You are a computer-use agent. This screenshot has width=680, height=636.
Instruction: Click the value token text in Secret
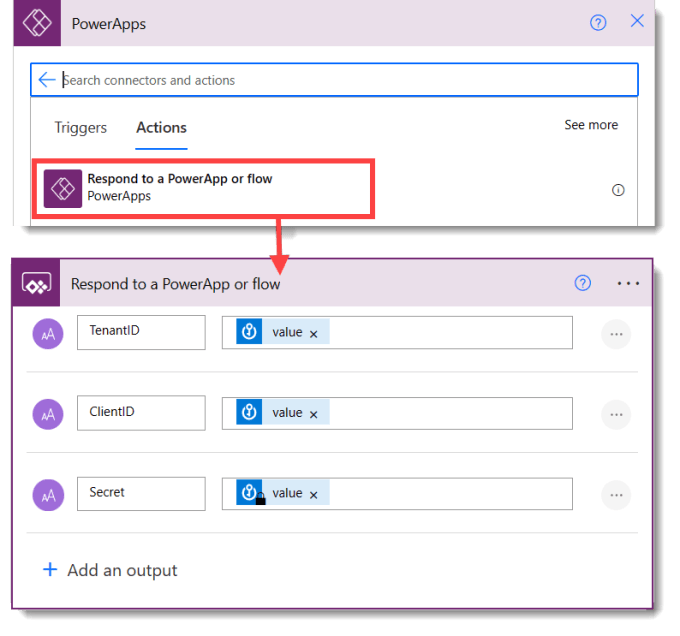pos(287,493)
